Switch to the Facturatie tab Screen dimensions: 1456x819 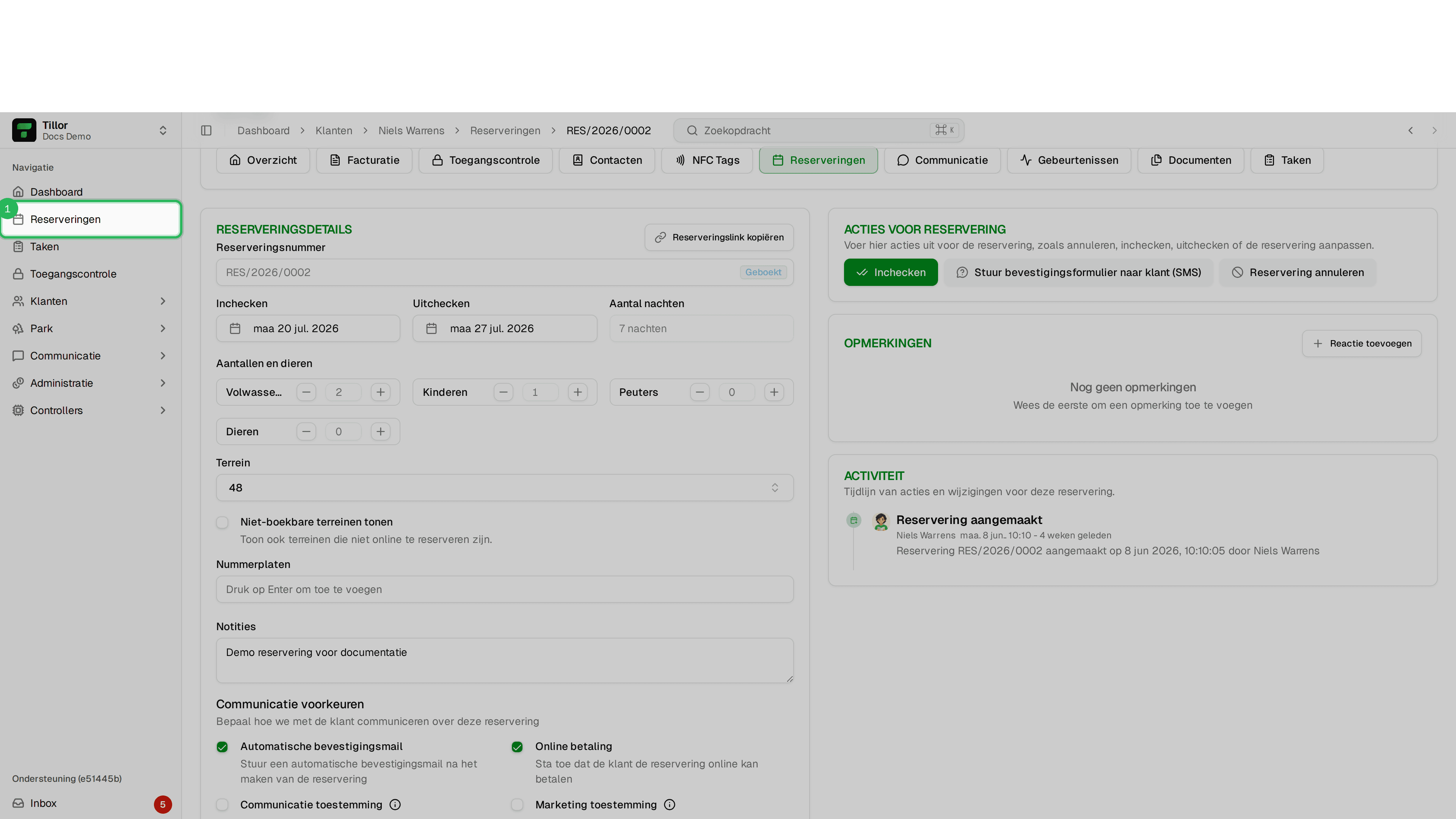point(364,160)
